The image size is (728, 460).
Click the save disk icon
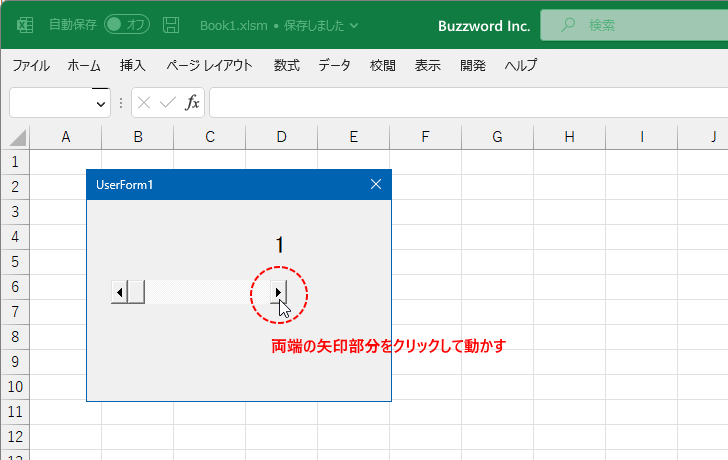point(171,25)
